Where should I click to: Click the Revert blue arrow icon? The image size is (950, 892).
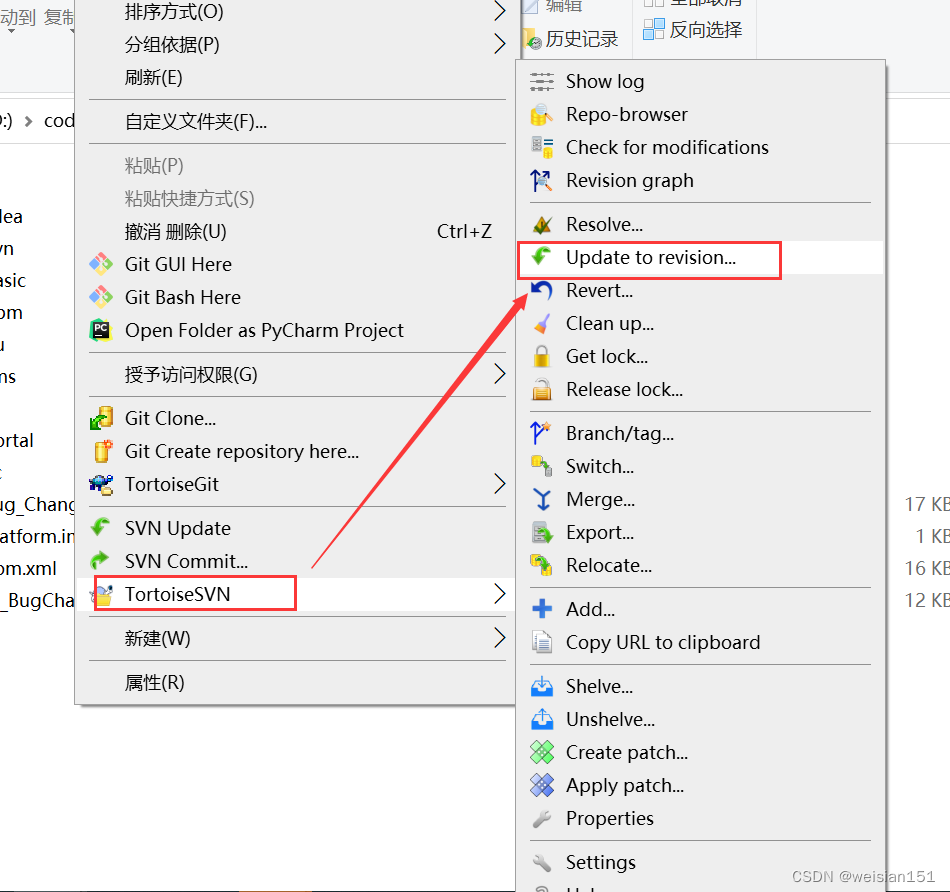542,291
